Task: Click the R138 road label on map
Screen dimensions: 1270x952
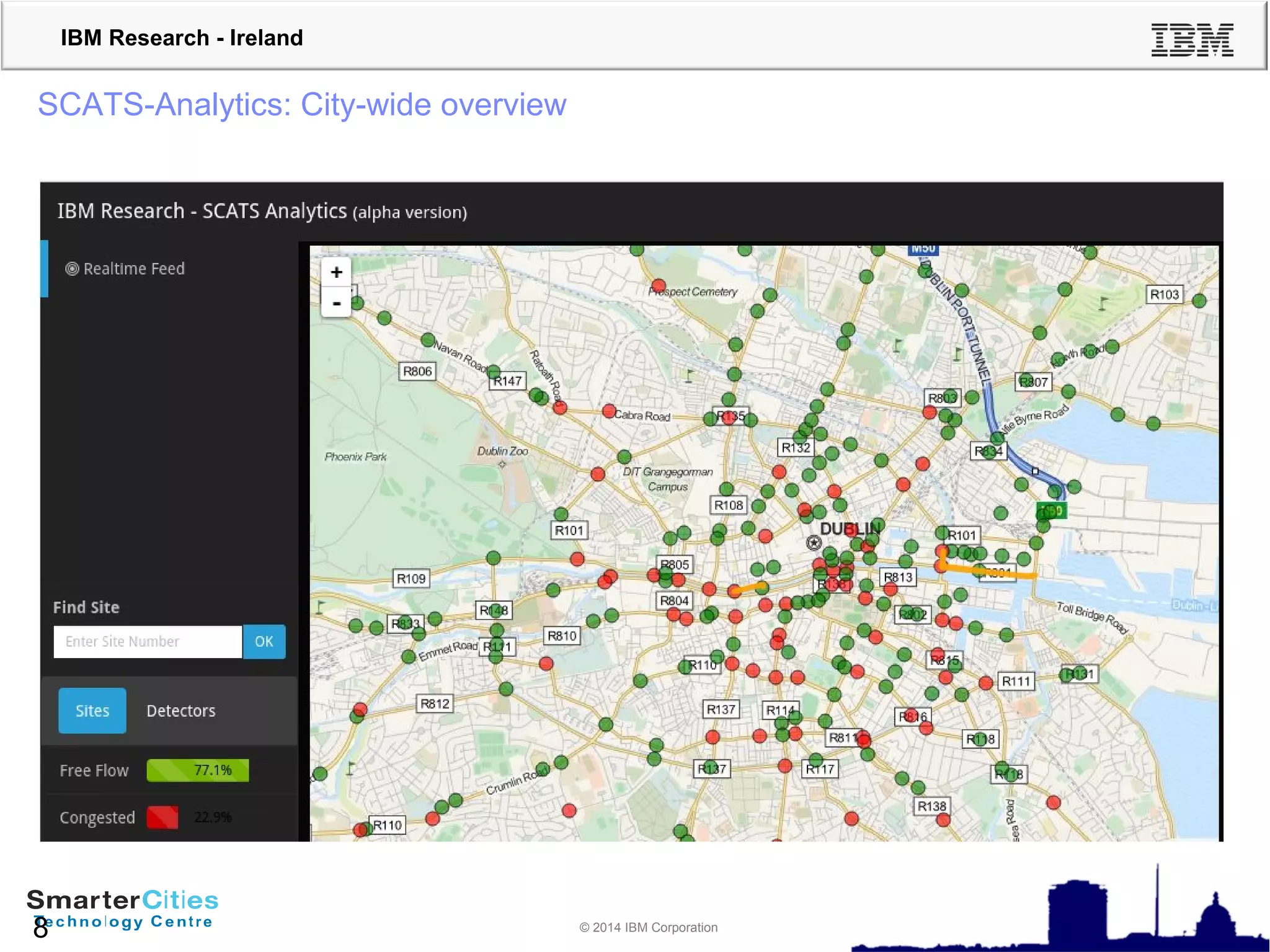Action: 932,806
